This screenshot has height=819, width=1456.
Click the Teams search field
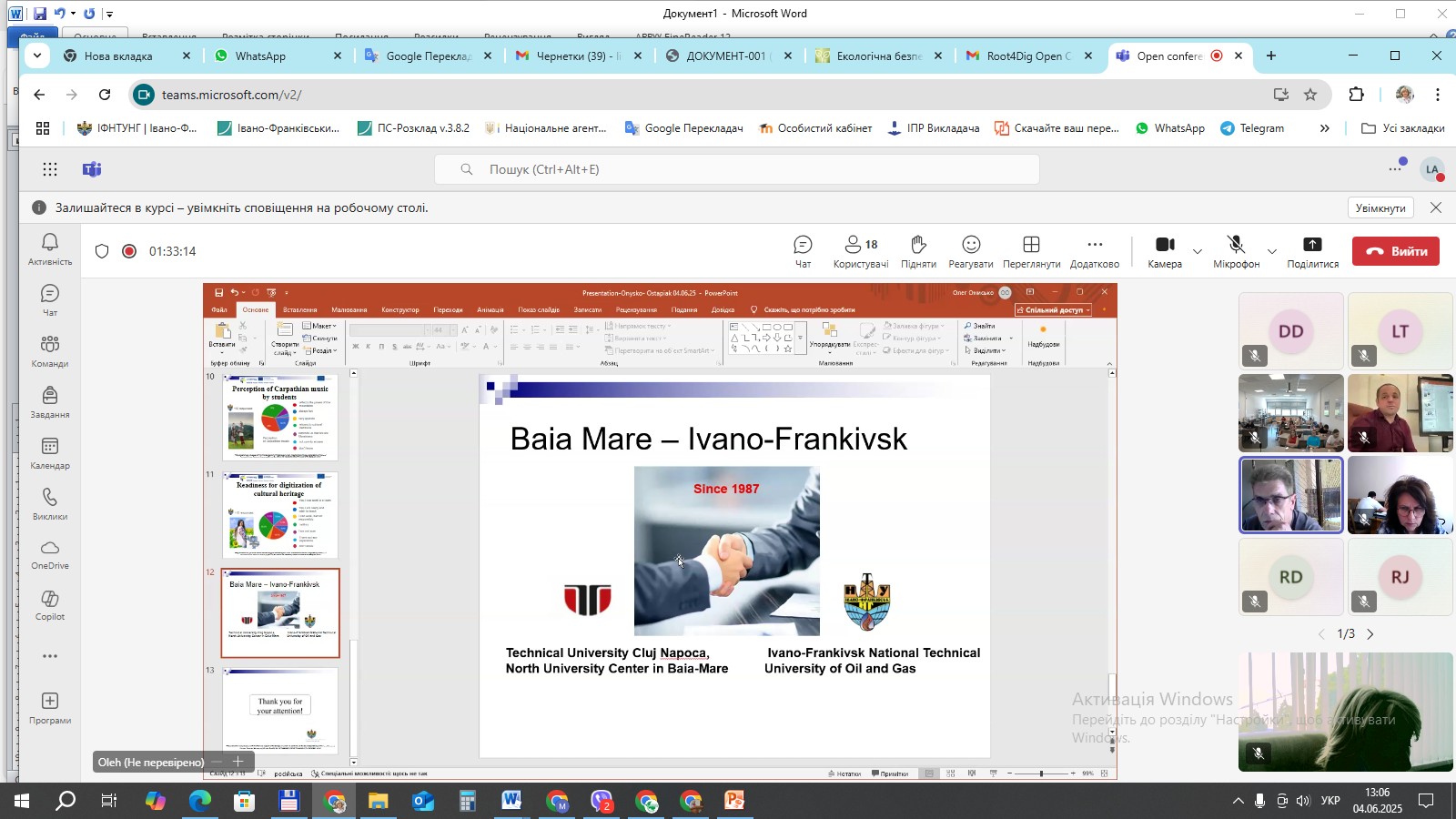pos(737,169)
